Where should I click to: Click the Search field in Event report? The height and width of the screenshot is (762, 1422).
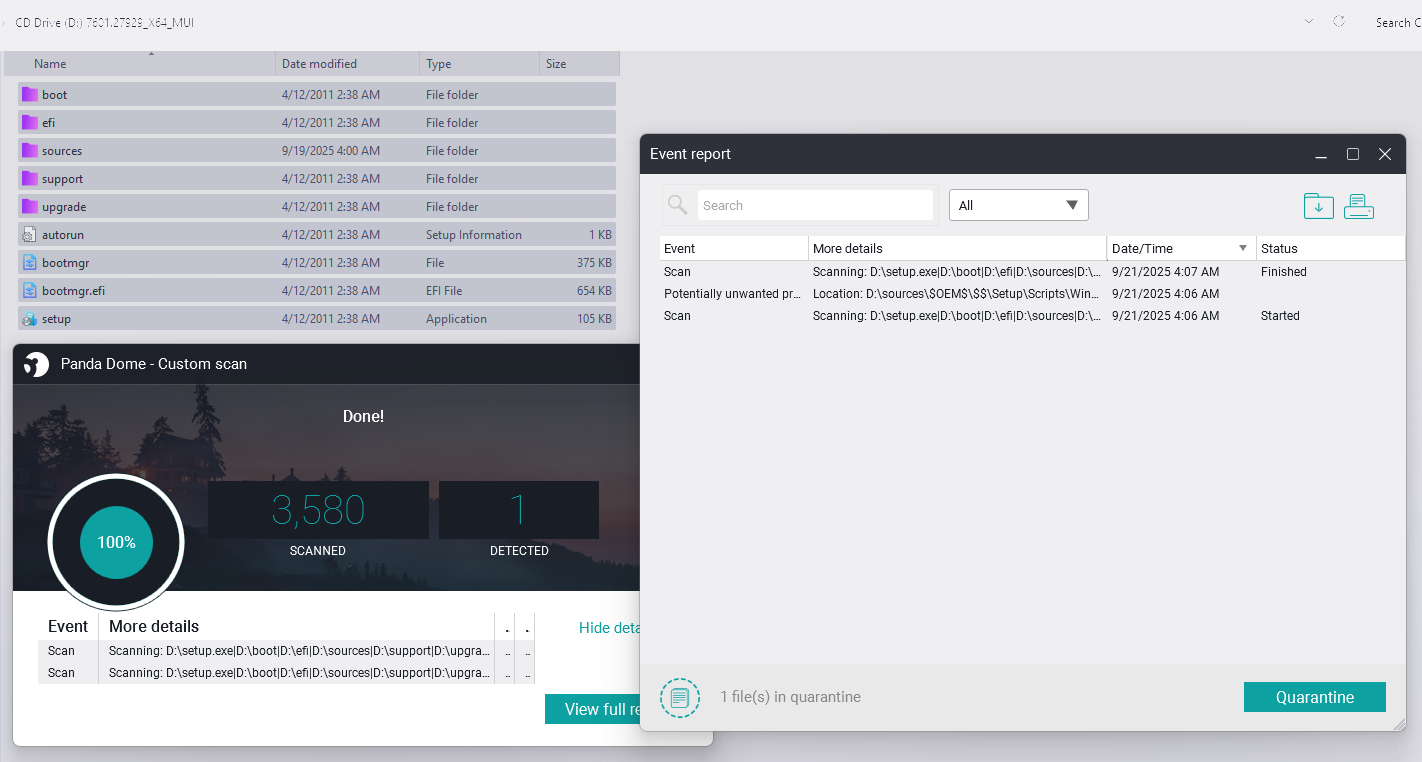(815, 205)
